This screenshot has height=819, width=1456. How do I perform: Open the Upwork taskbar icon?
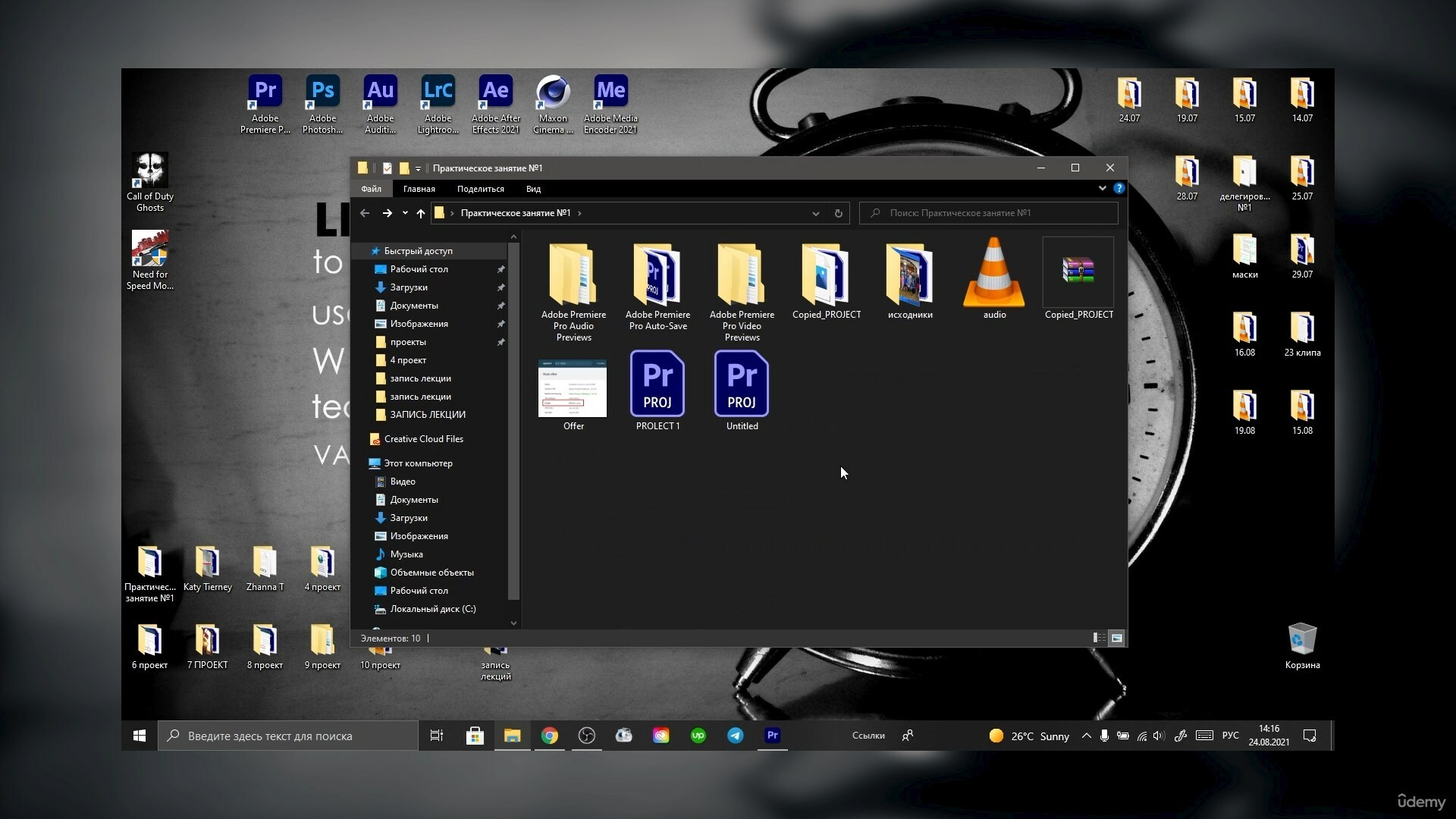698,735
